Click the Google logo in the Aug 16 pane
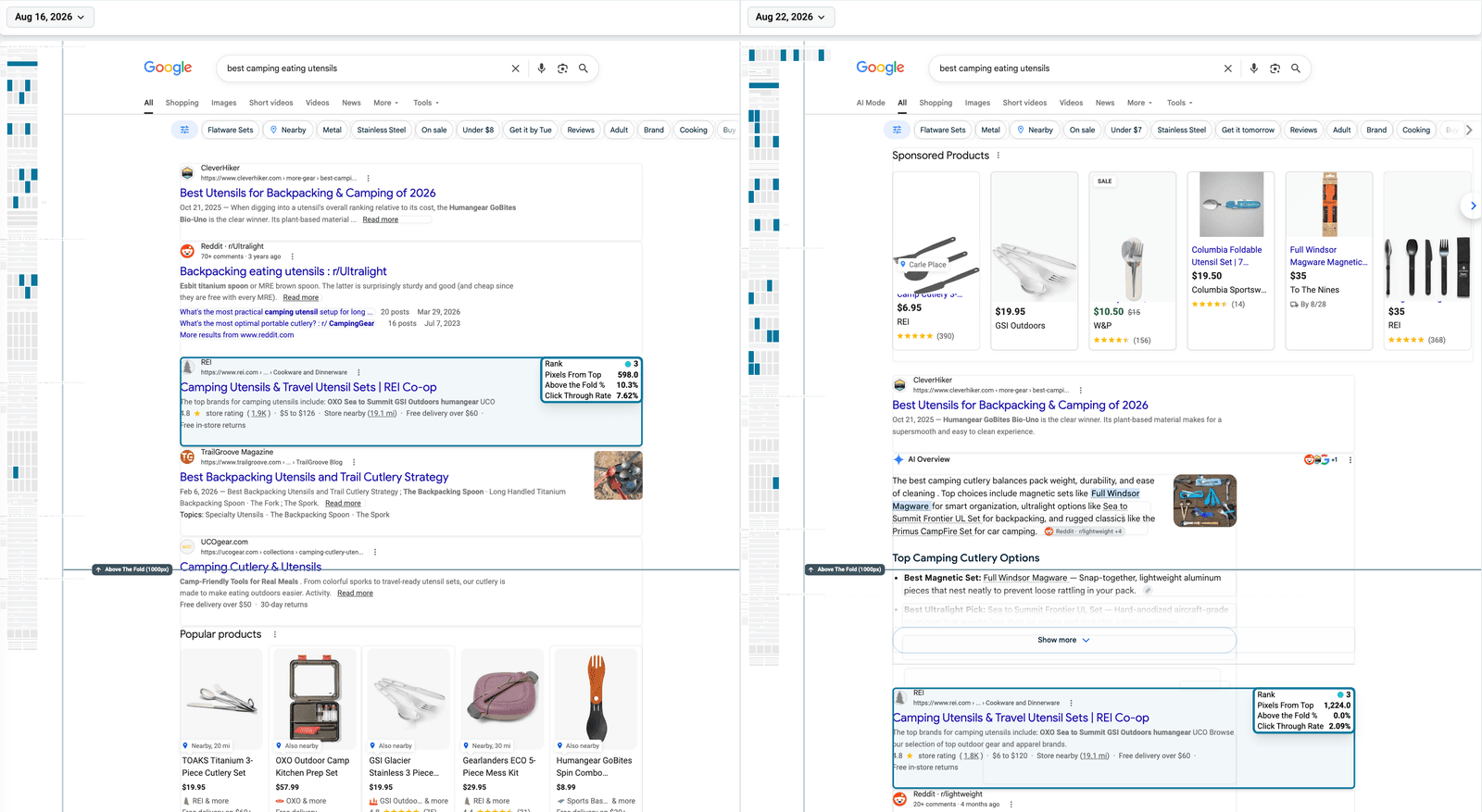Viewport: 1482px width, 812px height. pos(168,68)
